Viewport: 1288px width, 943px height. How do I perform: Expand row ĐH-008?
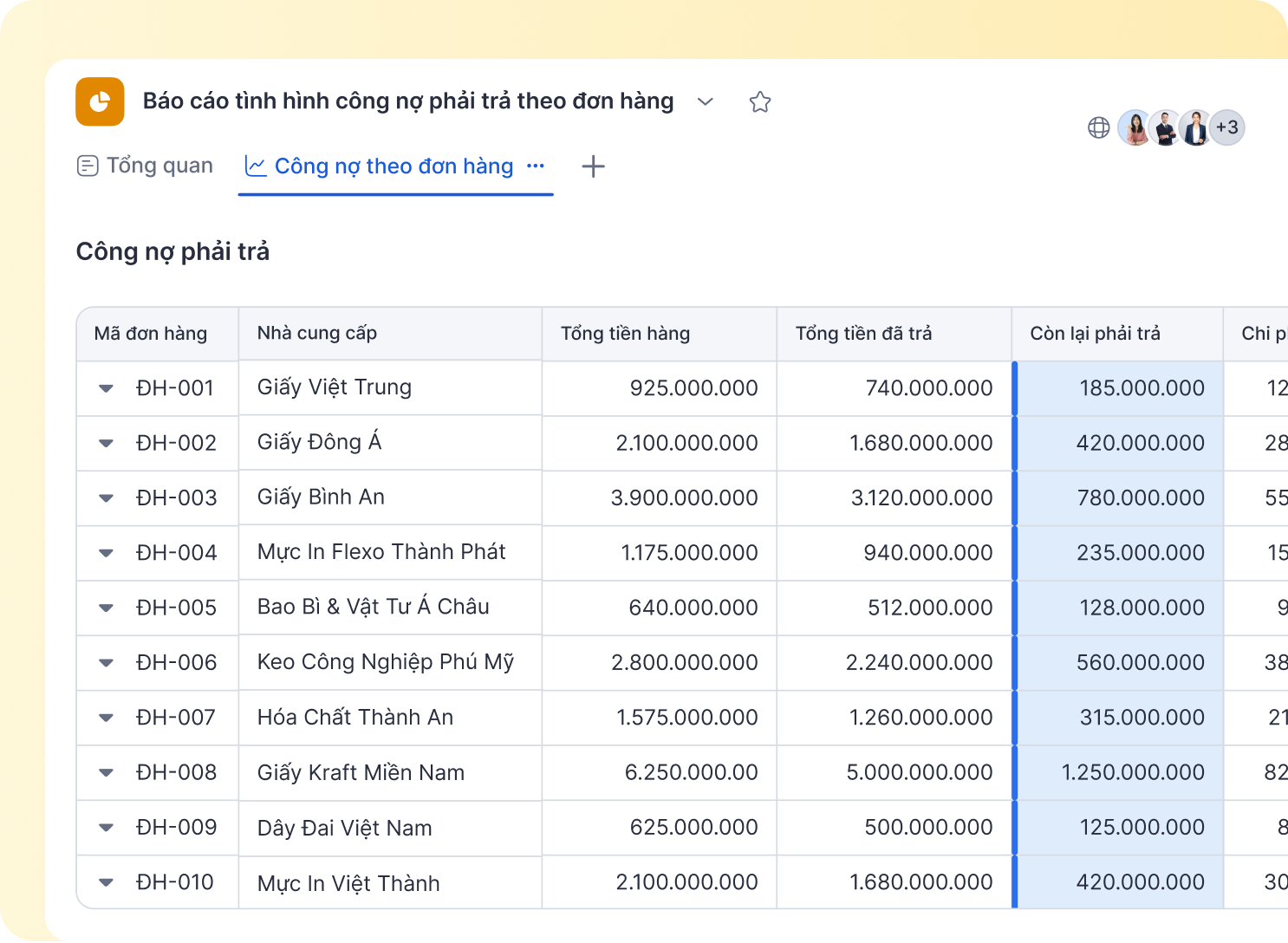(106, 772)
